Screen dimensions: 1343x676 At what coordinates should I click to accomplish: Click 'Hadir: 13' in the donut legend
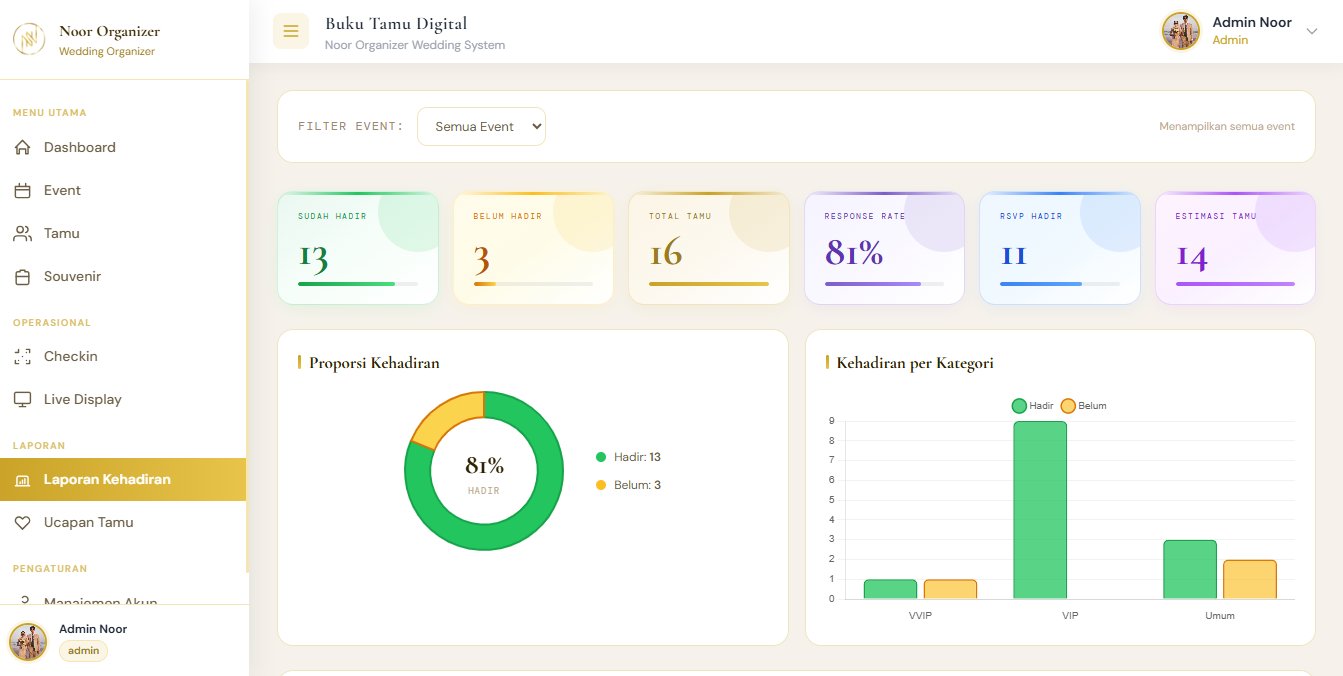tap(628, 457)
